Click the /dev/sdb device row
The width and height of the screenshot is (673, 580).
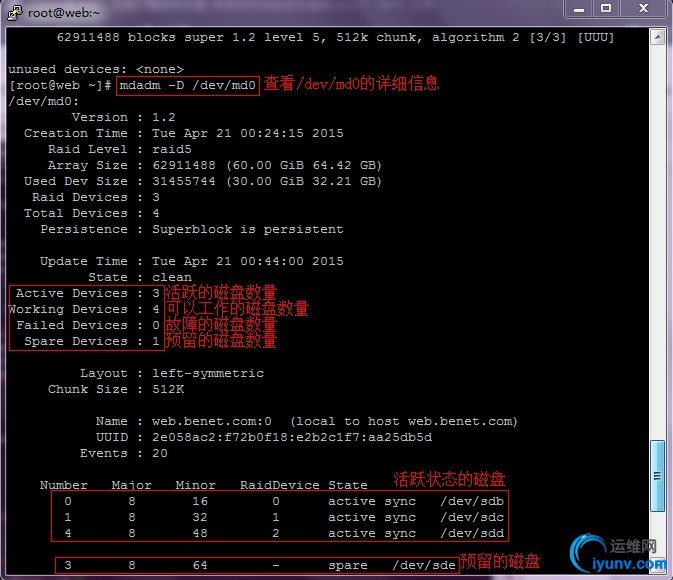coord(284,501)
